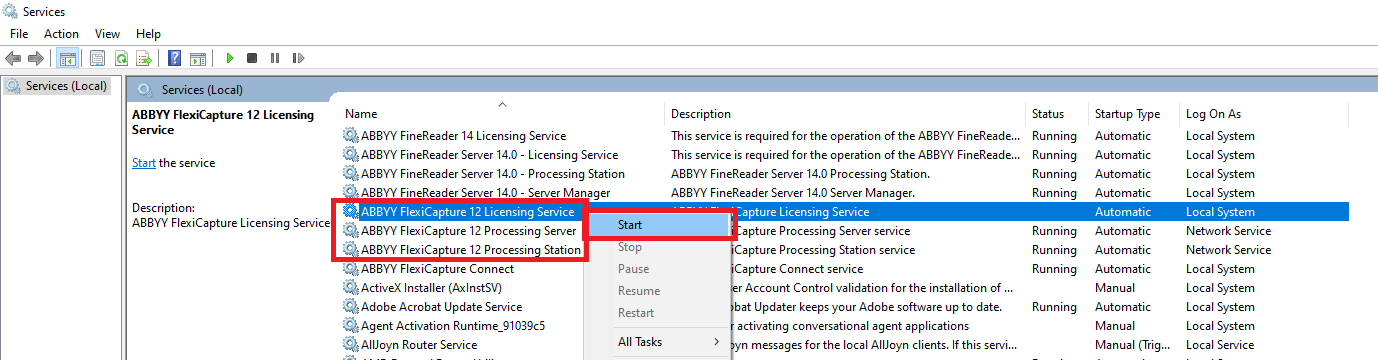Click the 'Start' link in the left description pane
Screen dimensions: 1378x360
coord(144,163)
